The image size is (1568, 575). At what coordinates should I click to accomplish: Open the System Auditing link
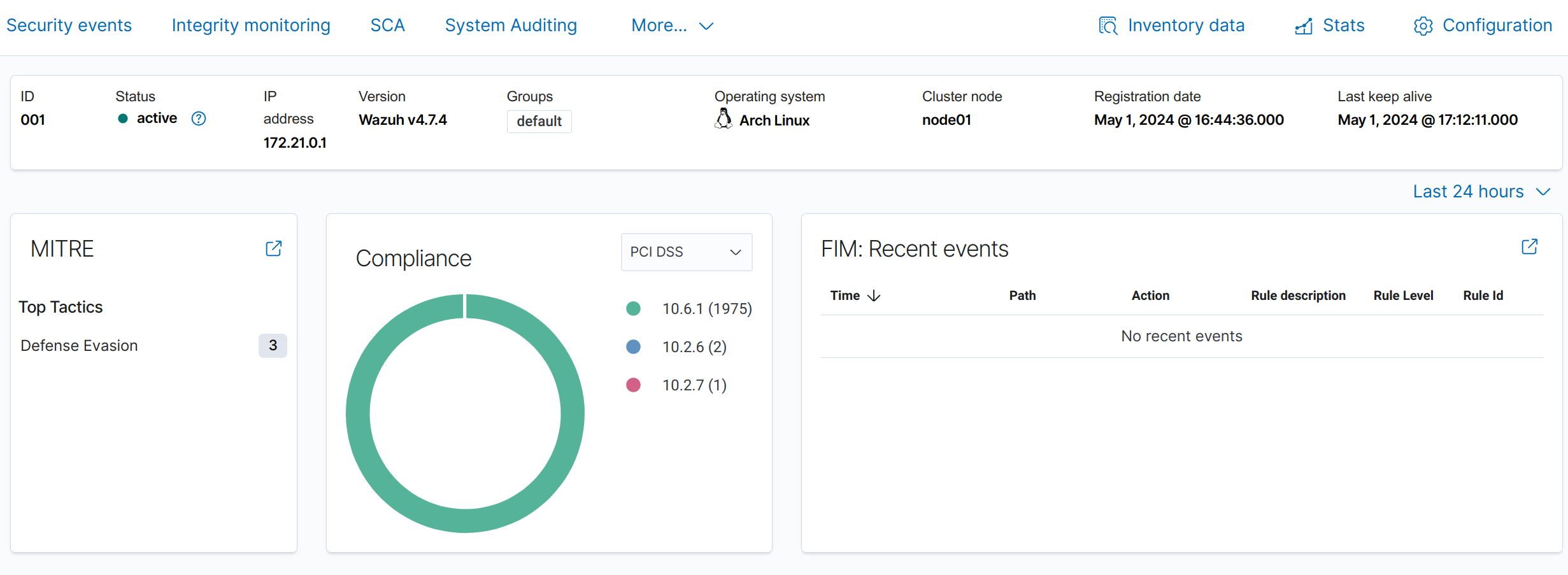click(x=511, y=25)
